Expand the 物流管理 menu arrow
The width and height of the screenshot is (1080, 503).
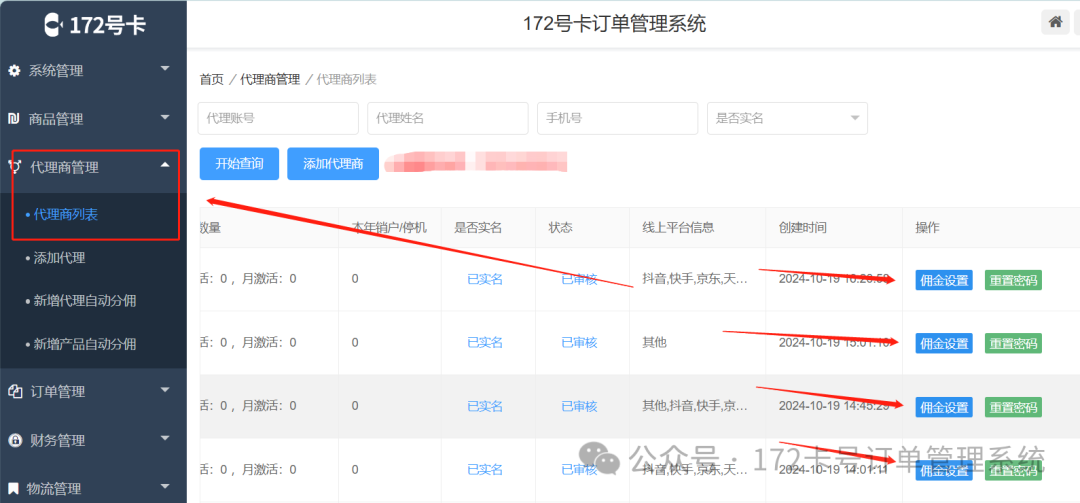165,486
